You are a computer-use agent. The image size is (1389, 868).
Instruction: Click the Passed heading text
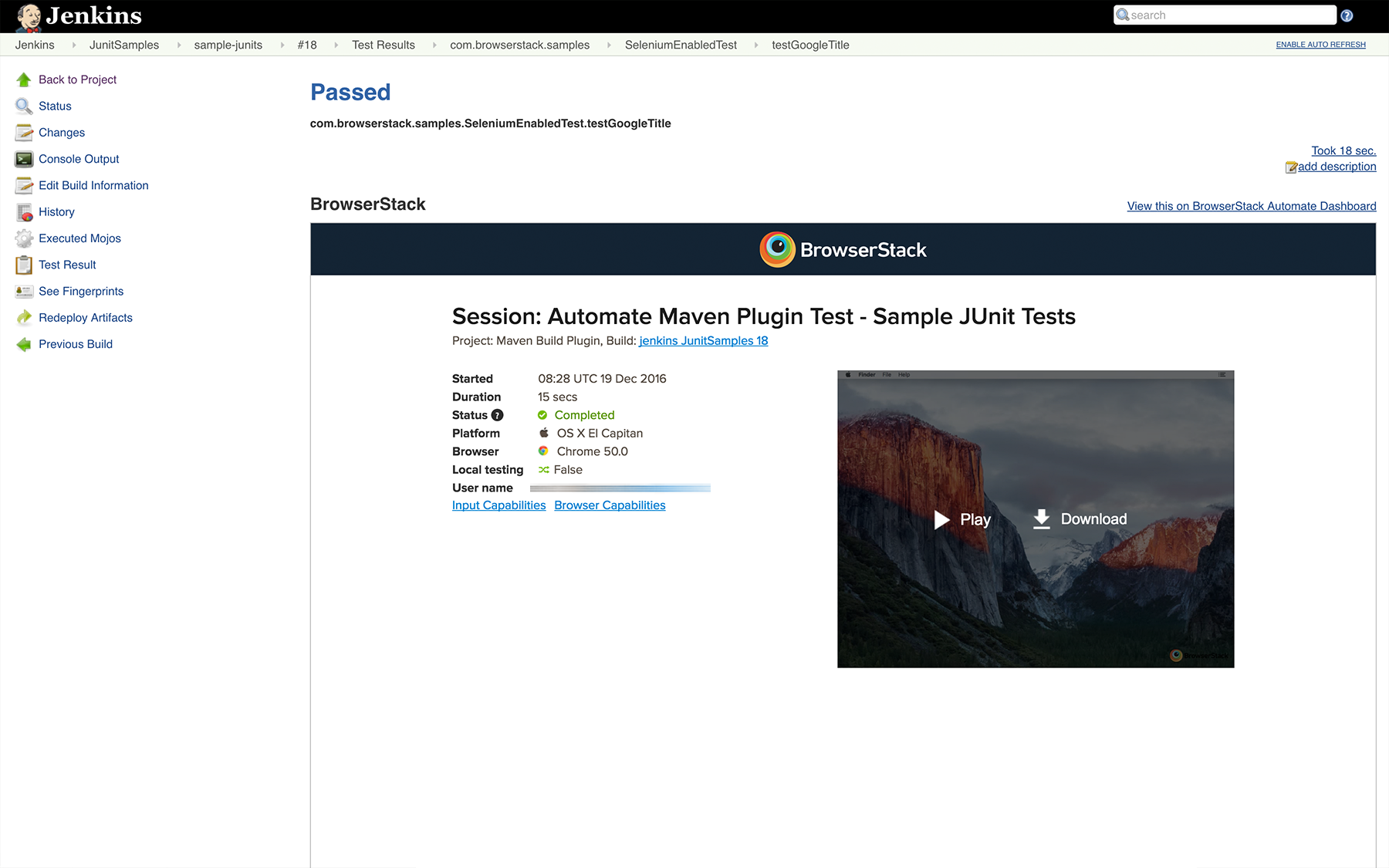[350, 93]
